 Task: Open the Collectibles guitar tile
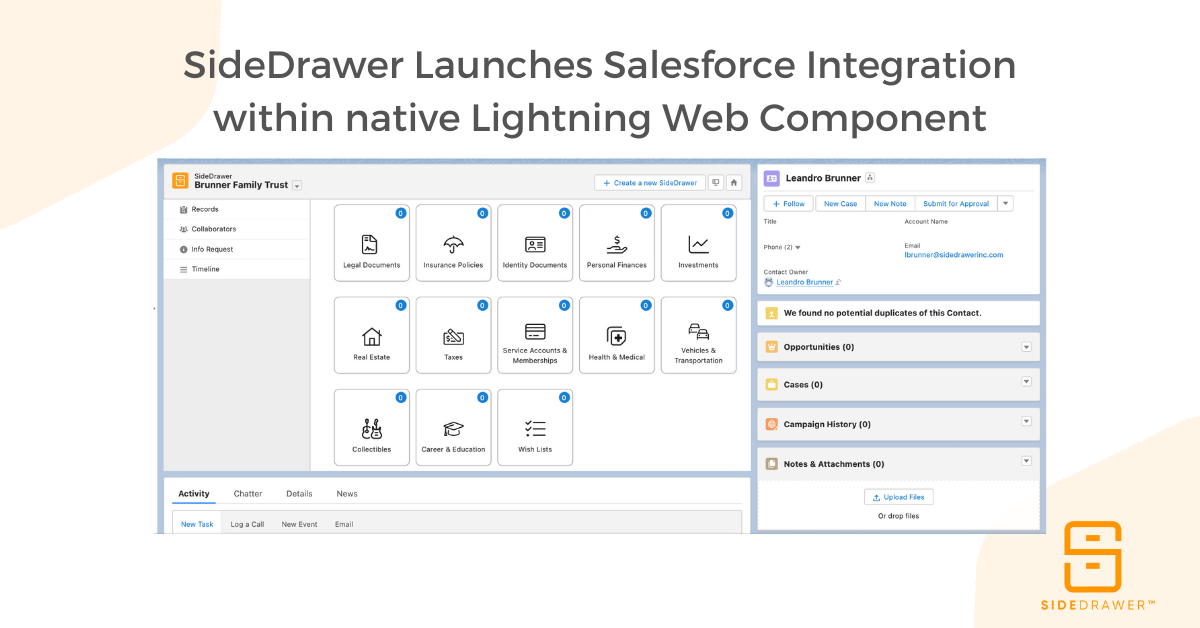click(x=371, y=428)
